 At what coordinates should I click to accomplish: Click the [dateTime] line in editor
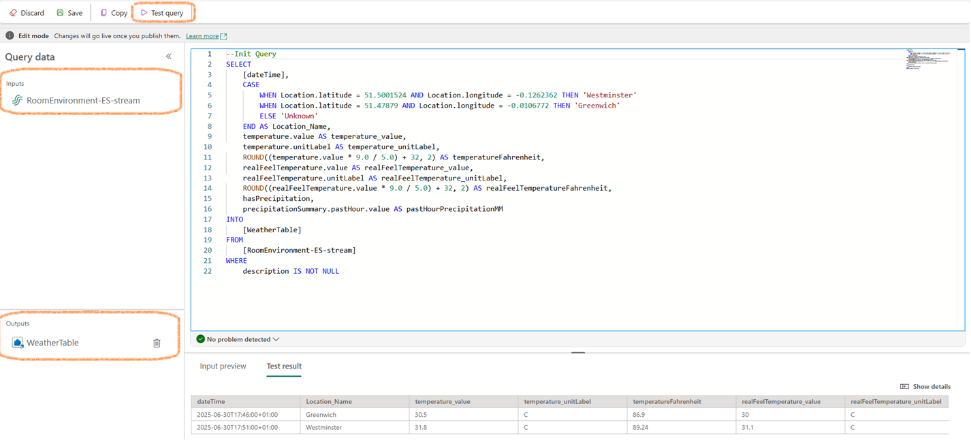[x=266, y=74]
